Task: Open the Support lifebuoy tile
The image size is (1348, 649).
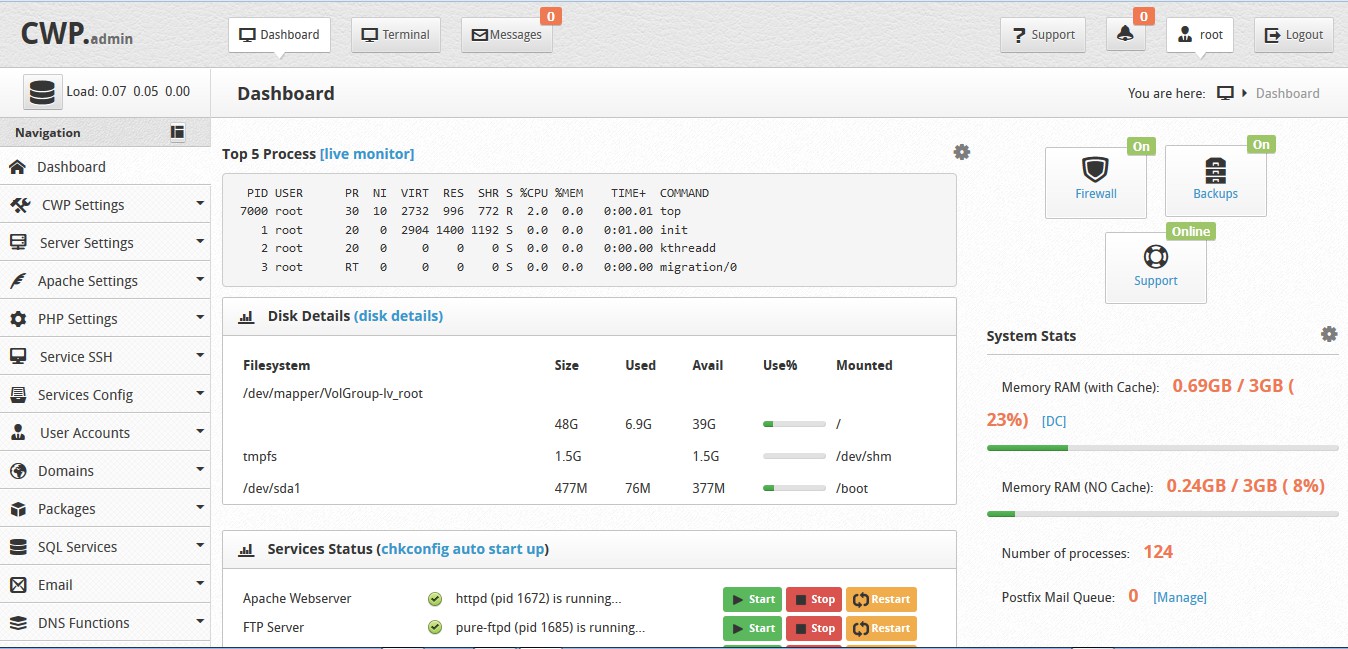Action: pos(1156,268)
